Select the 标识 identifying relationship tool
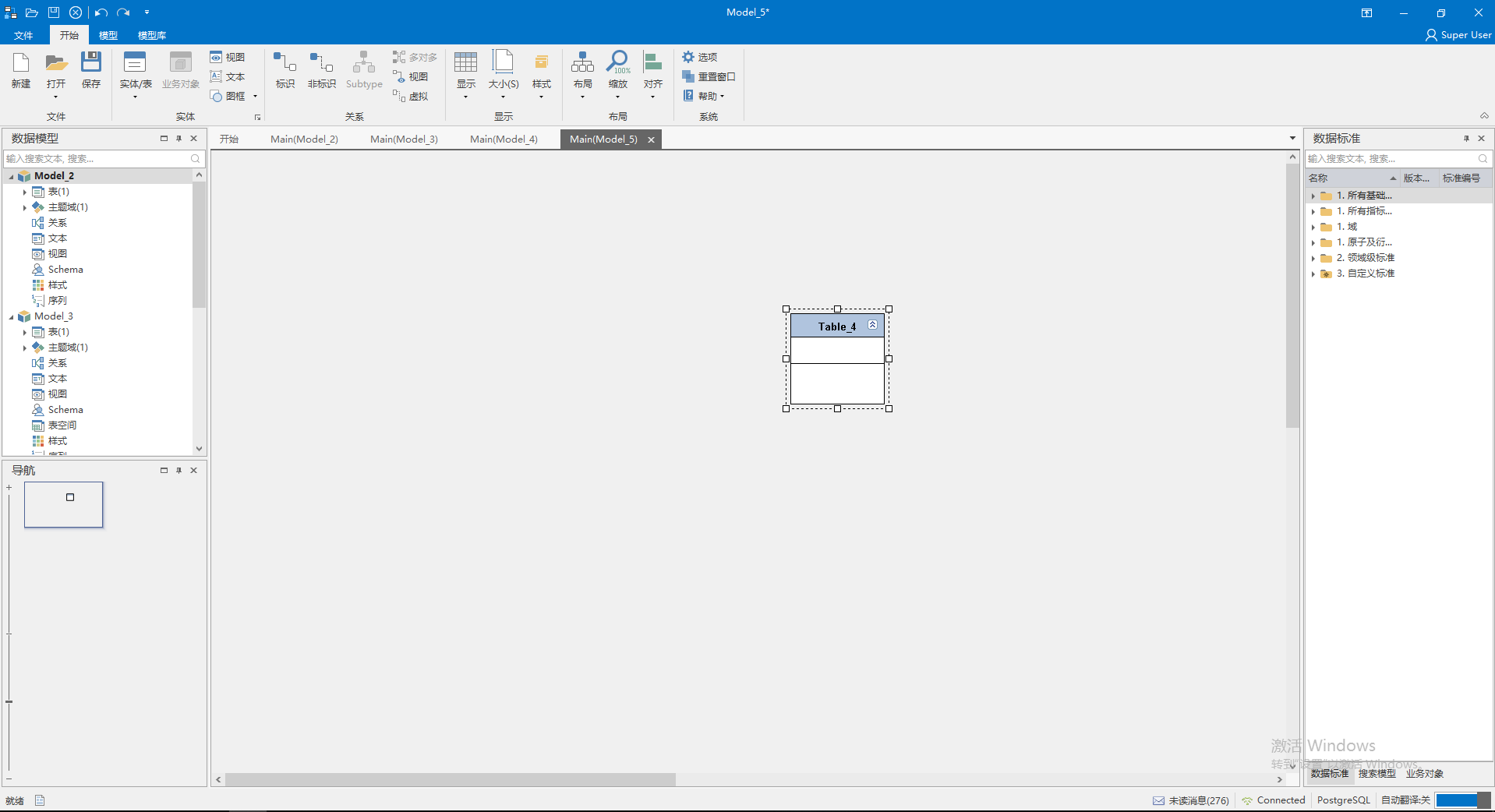Viewport: 1495px width, 812px height. point(285,62)
